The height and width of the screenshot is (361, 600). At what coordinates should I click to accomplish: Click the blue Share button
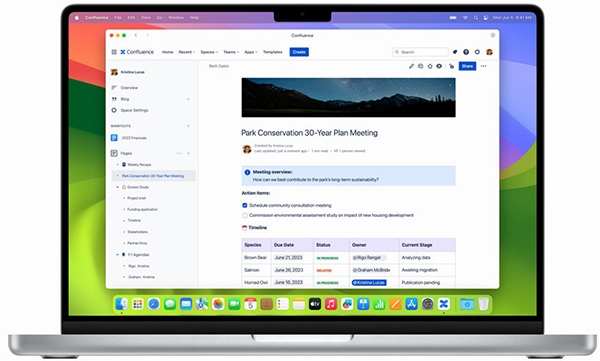467,66
